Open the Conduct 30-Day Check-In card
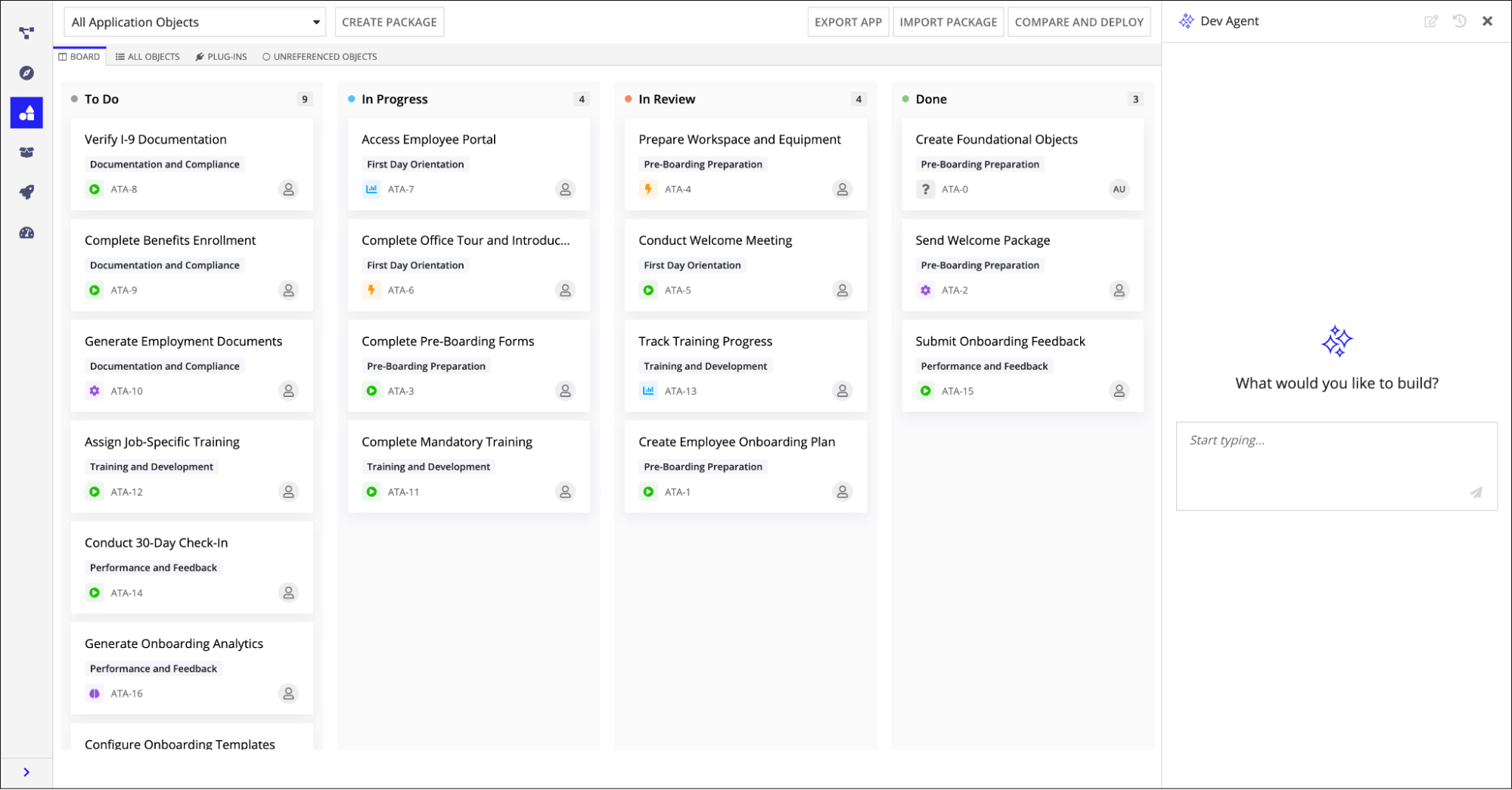The image size is (1512, 790). 192,568
